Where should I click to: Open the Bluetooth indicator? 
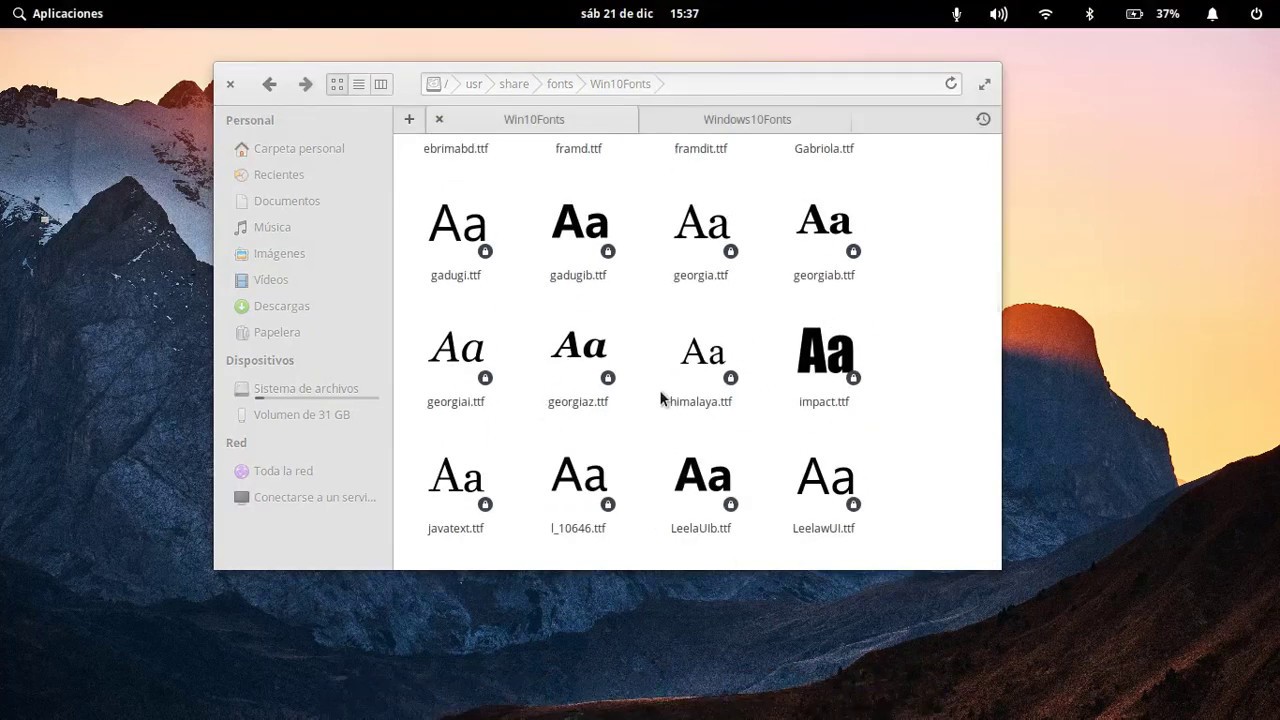coord(1090,14)
